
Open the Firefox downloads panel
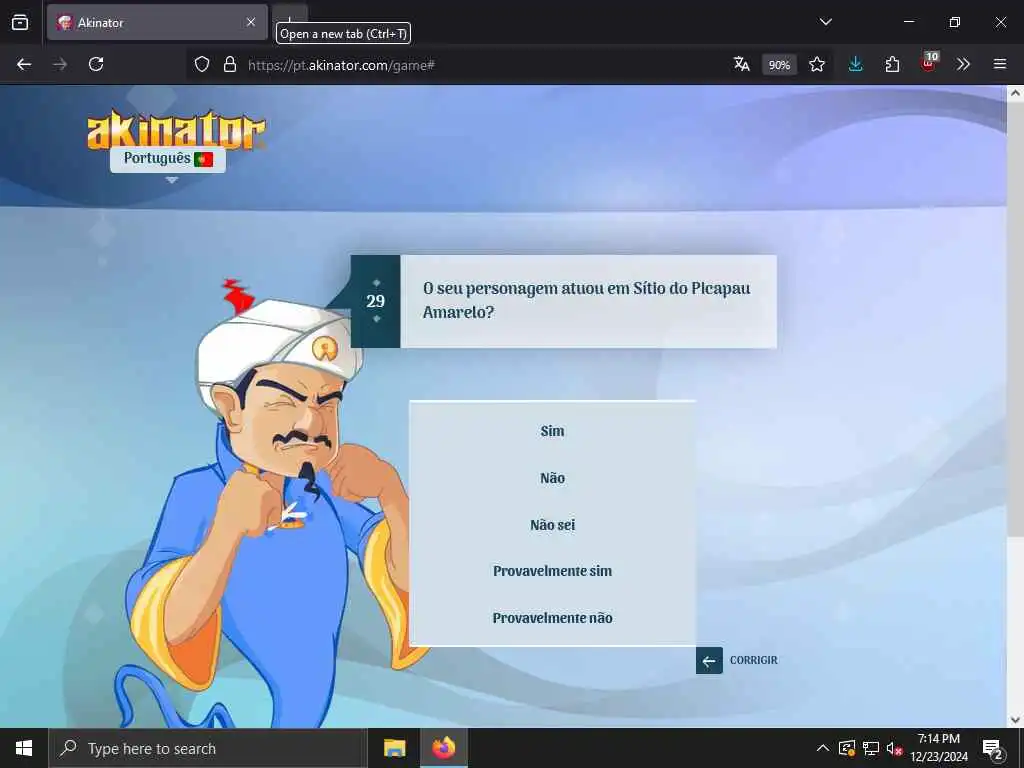[x=856, y=64]
